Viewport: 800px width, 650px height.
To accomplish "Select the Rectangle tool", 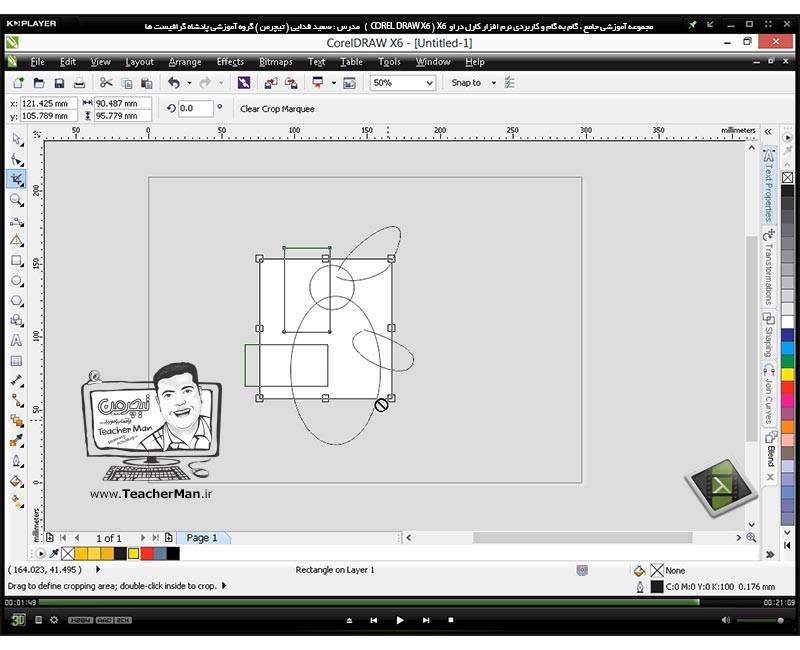I will coord(16,261).
